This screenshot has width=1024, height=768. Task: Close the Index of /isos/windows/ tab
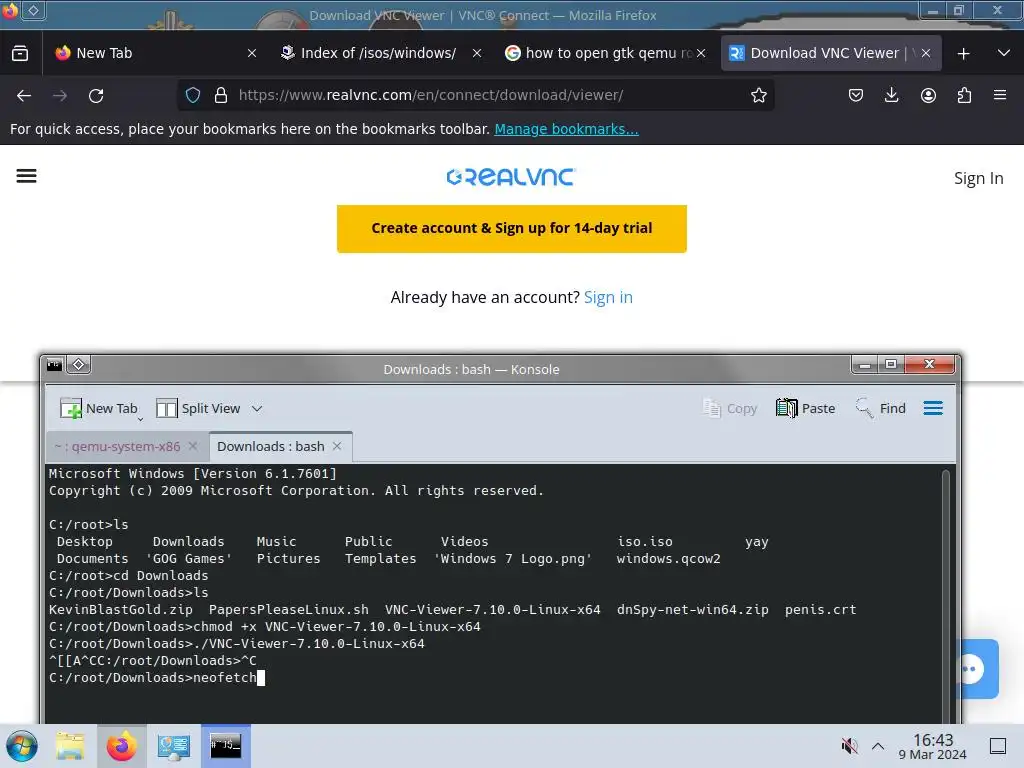pos(477,53)
